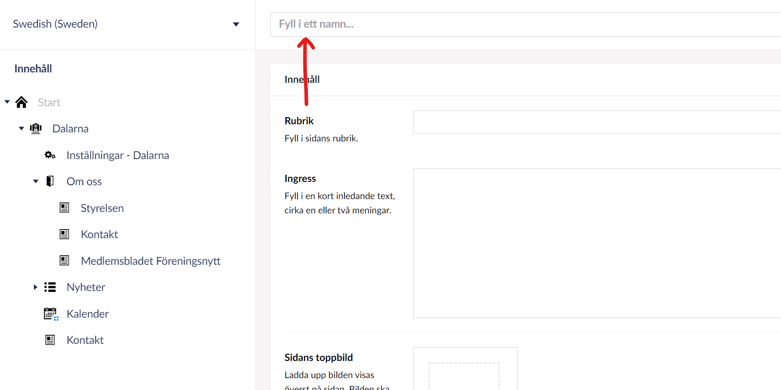This screenshot has width=781, height=390.
Task: Open Kontakt page below Kalender
Action: (x=85, y=340)
